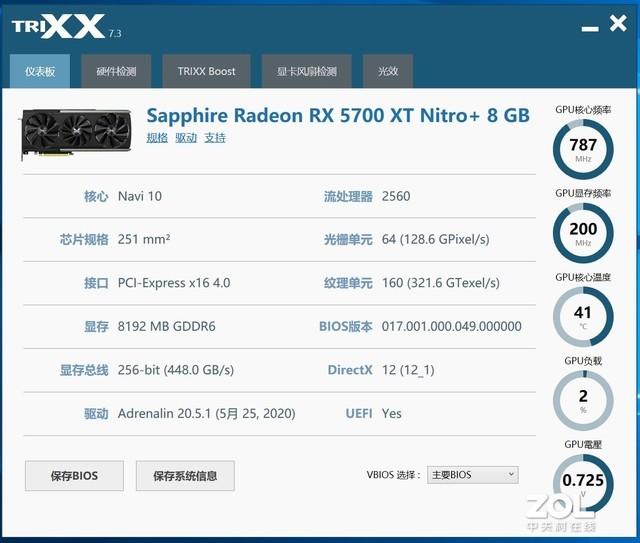Click the Adrenalin 20.5.1 driver value
The height and width of the screenshot is (543, 640).
(x=207, y=414)
